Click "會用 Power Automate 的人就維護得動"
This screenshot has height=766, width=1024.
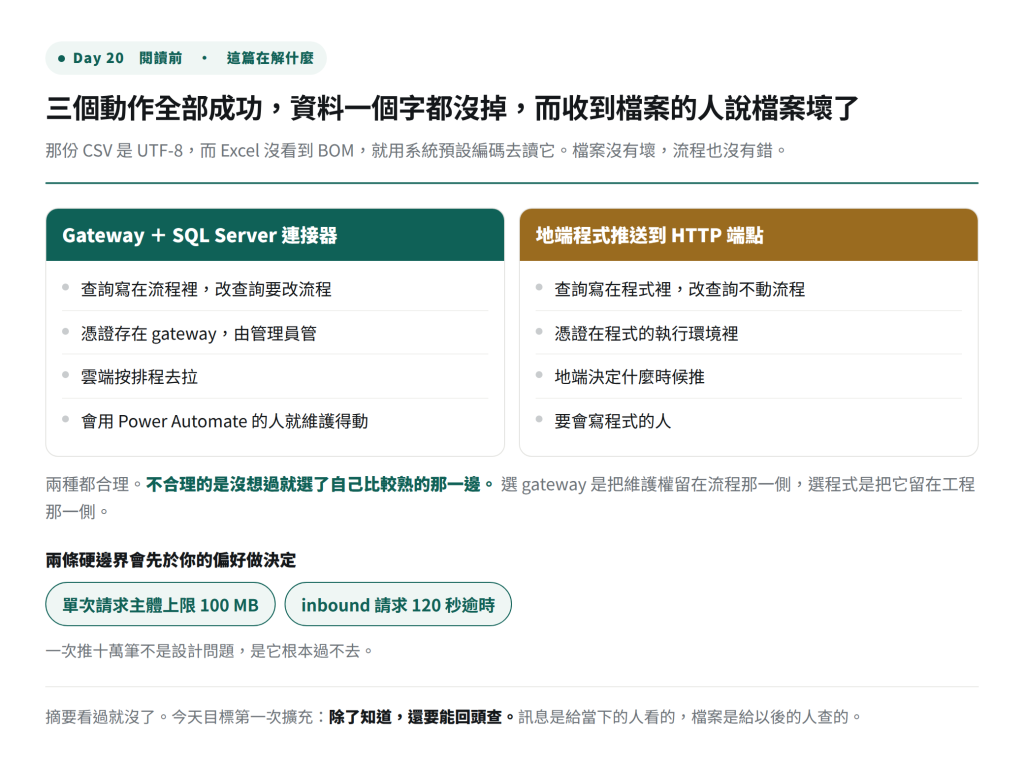pos(275,421)
